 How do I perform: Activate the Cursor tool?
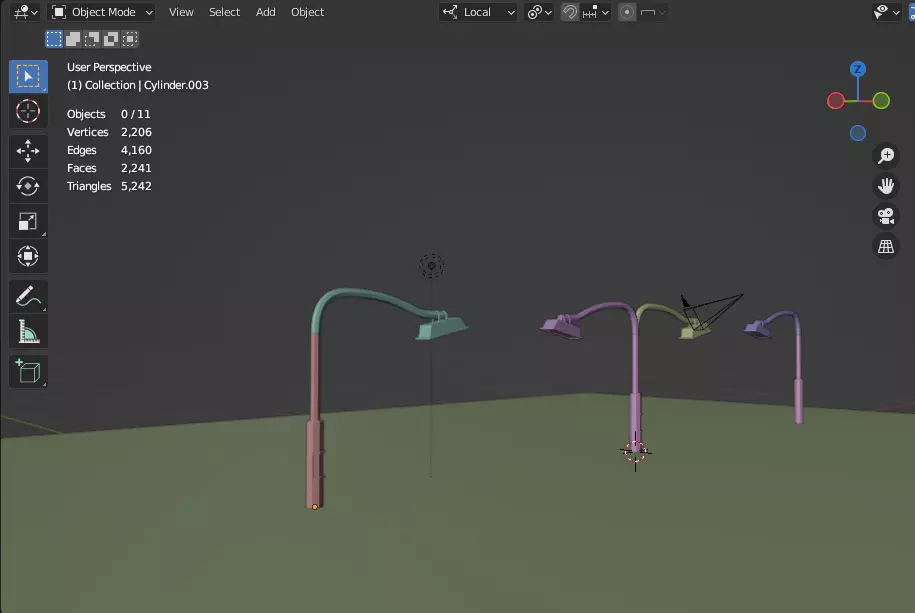(x=28, y=112)
